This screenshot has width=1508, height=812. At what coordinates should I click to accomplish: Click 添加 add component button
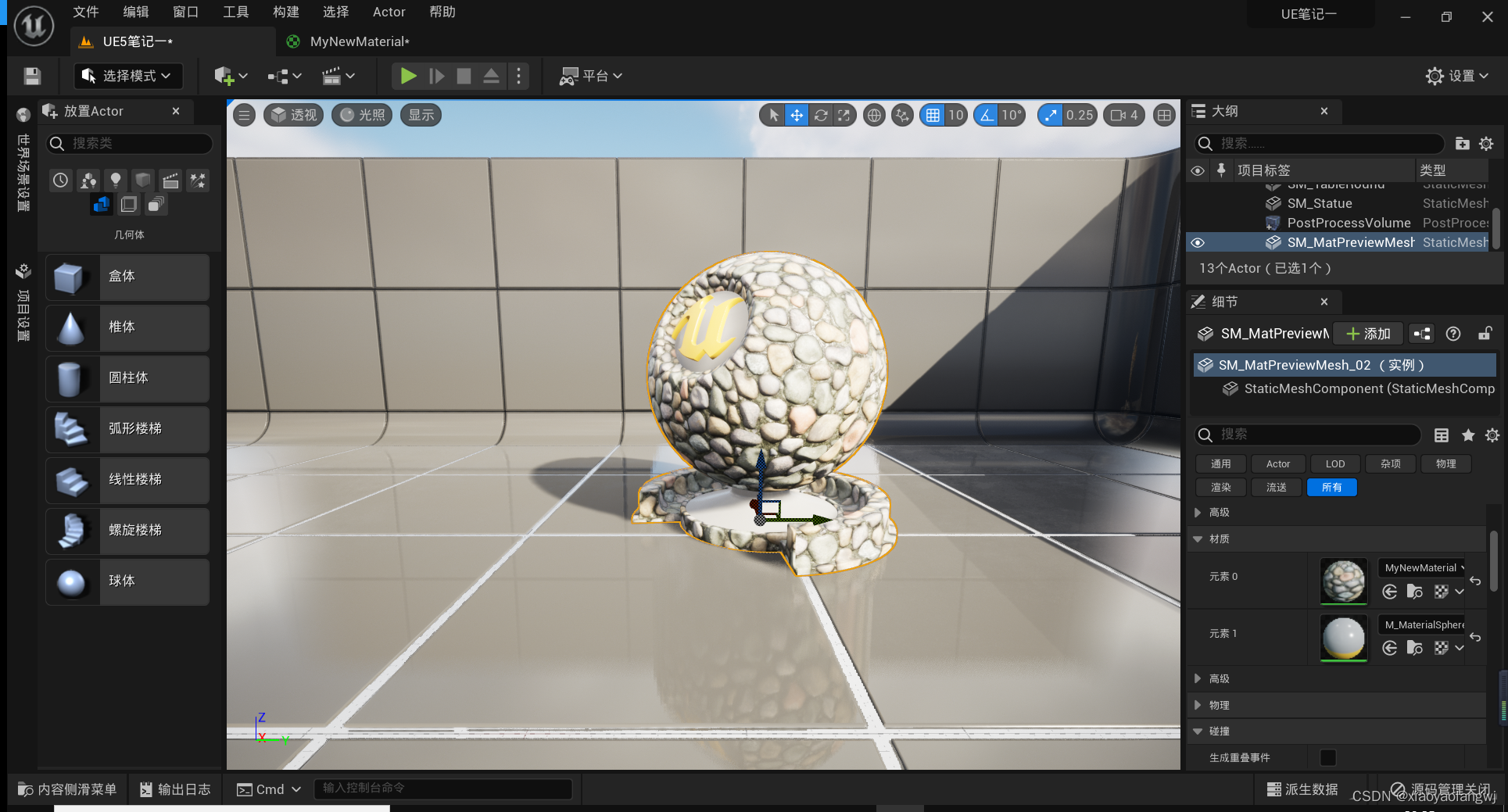[1368, 334]
